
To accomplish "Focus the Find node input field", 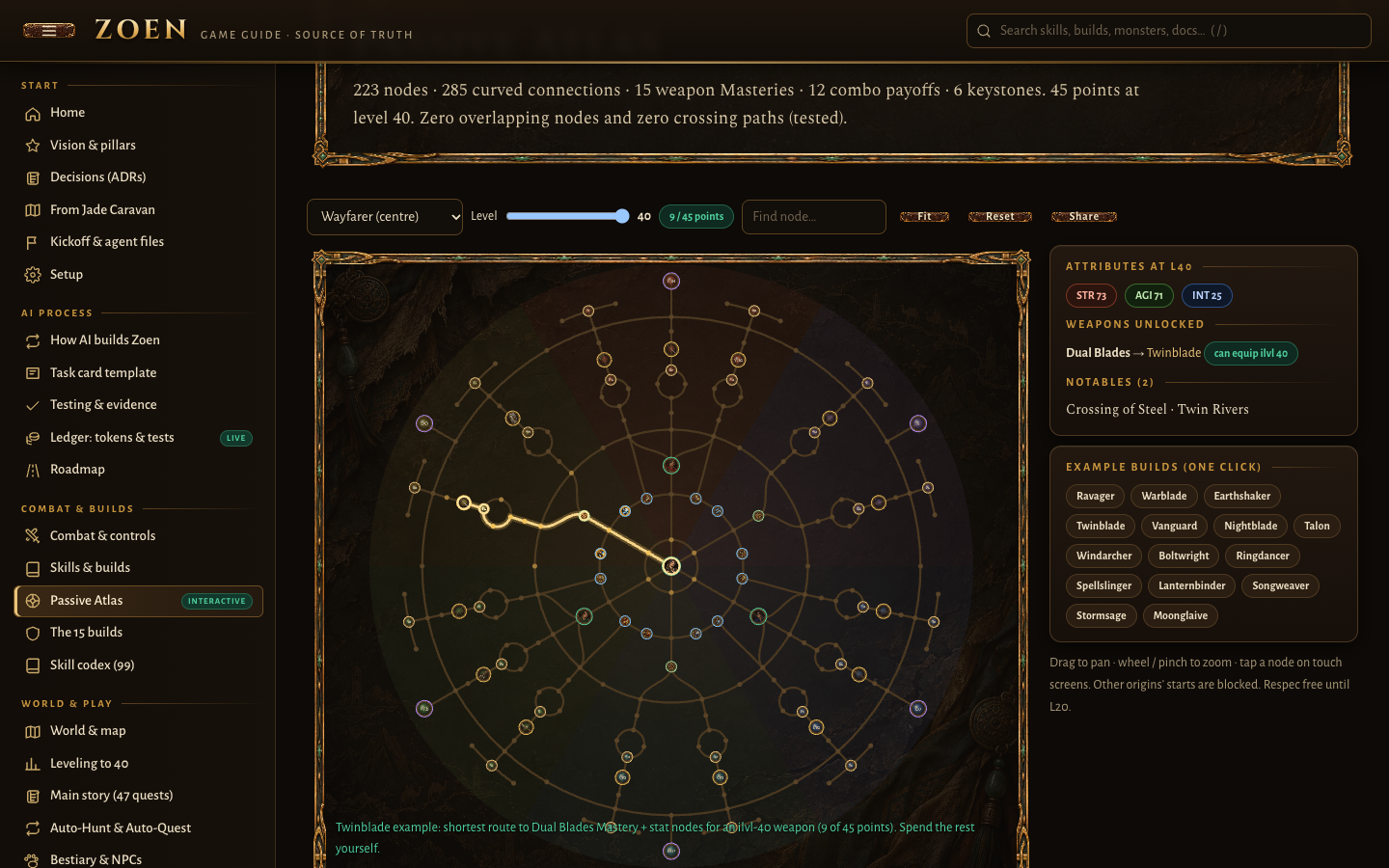I will [814, 217].
